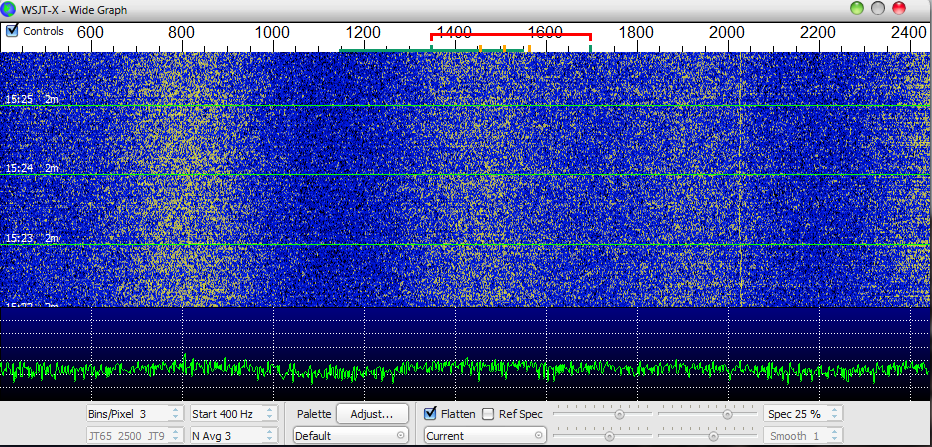The height and width of the screenshot is (447, 932).
Task: Click the Smooth spin box
Action: 802,436
